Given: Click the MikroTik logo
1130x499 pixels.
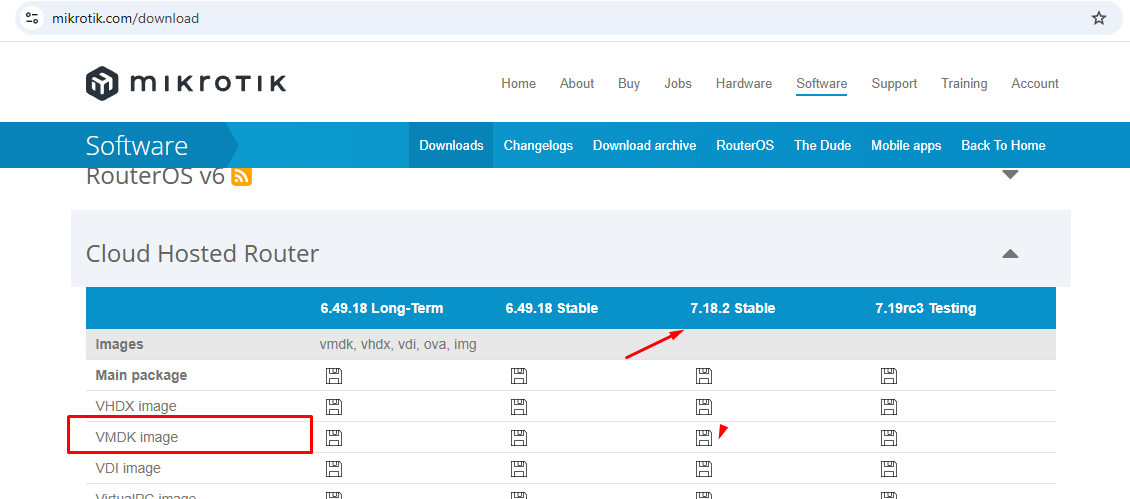Looking at the screenshot, I should (186, 83).
